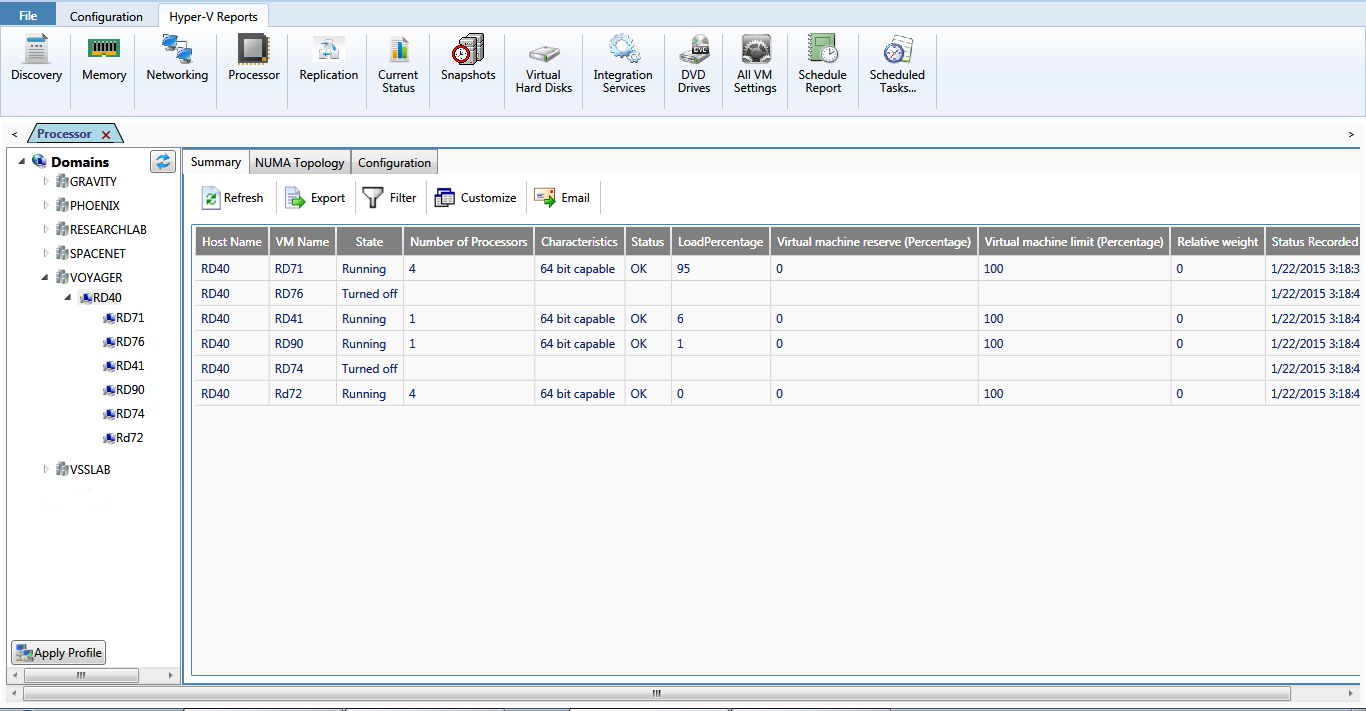
Task: Sort by State column header
Action: 369,241
